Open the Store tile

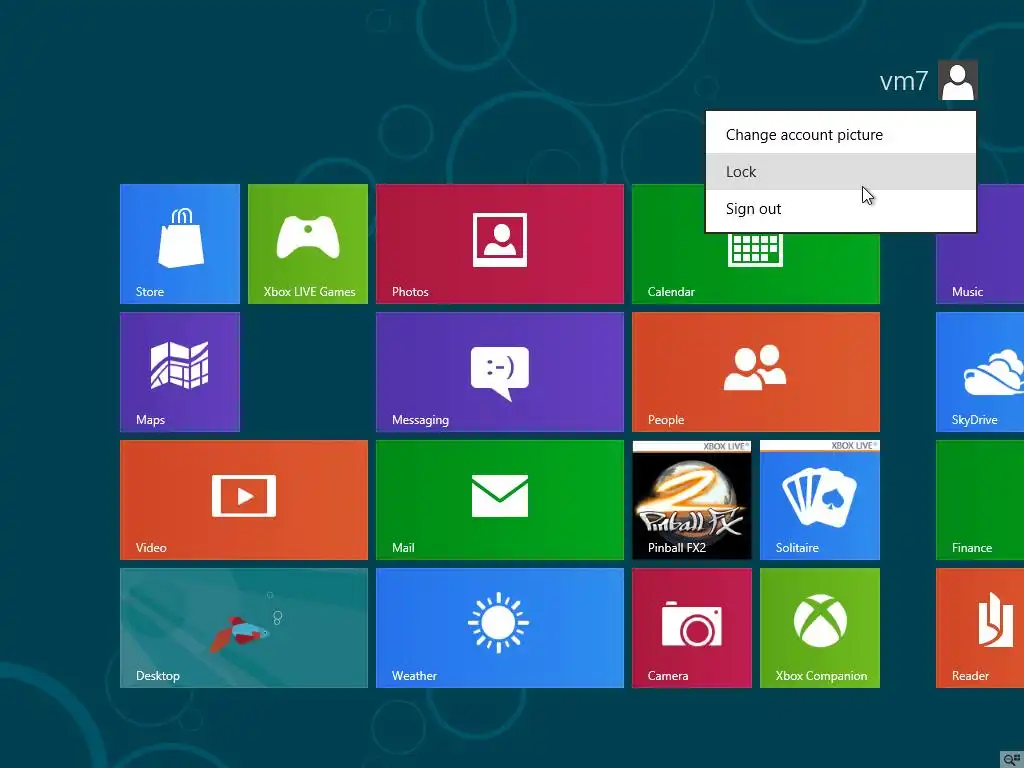click(x=180, y=244)
